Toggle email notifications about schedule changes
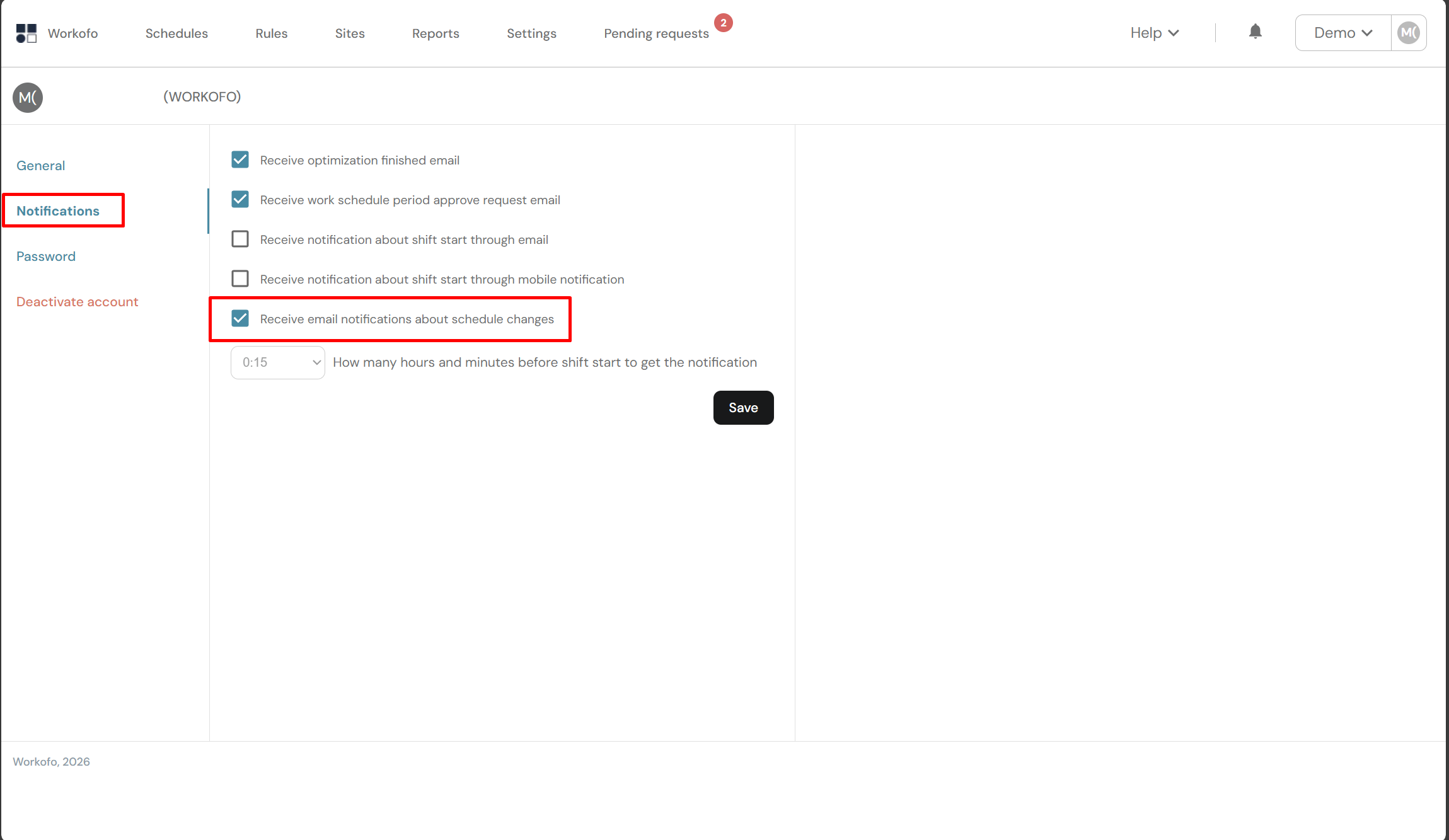Screen dimensions: 1449x840 pyautogui.click(x=240, y=319)
